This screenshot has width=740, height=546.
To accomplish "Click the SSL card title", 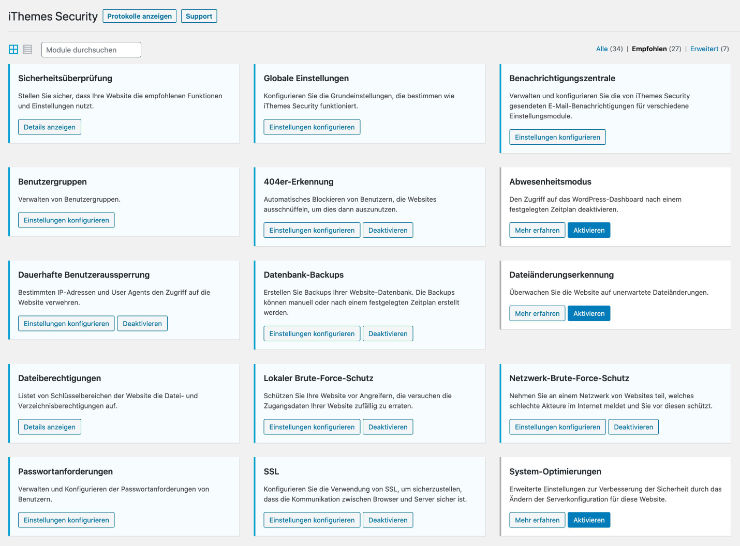I will (271, 471).
